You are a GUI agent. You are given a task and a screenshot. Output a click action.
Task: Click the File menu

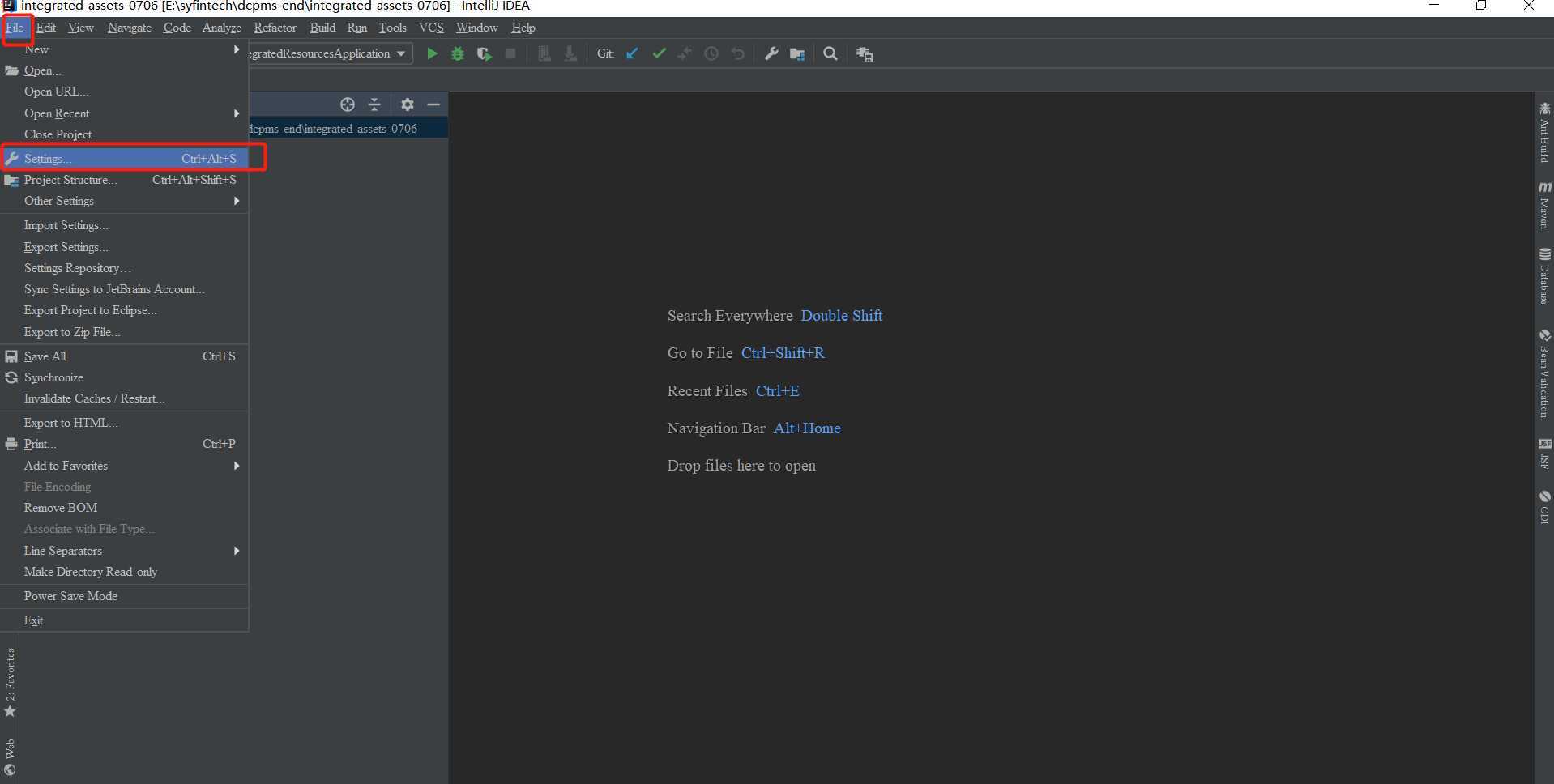coord(15,28)
